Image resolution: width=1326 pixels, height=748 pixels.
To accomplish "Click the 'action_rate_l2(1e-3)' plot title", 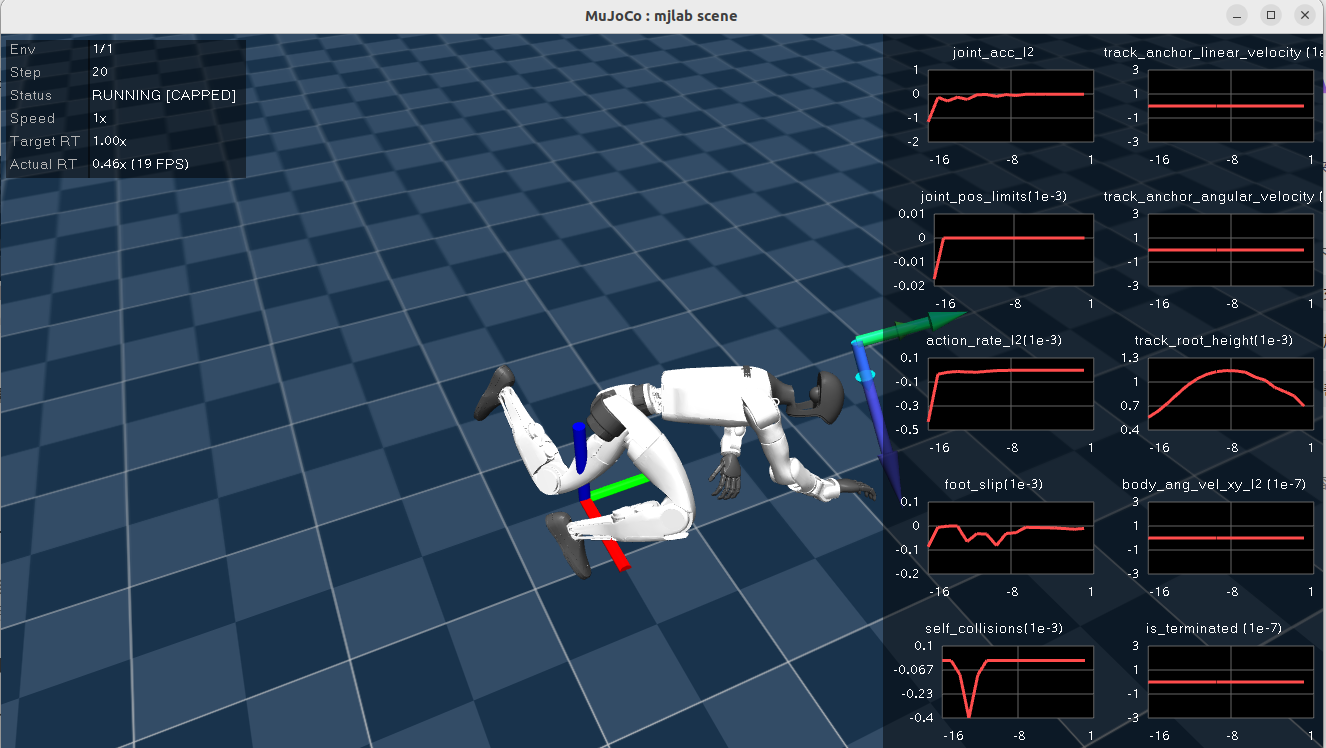I will click(994, 340).
